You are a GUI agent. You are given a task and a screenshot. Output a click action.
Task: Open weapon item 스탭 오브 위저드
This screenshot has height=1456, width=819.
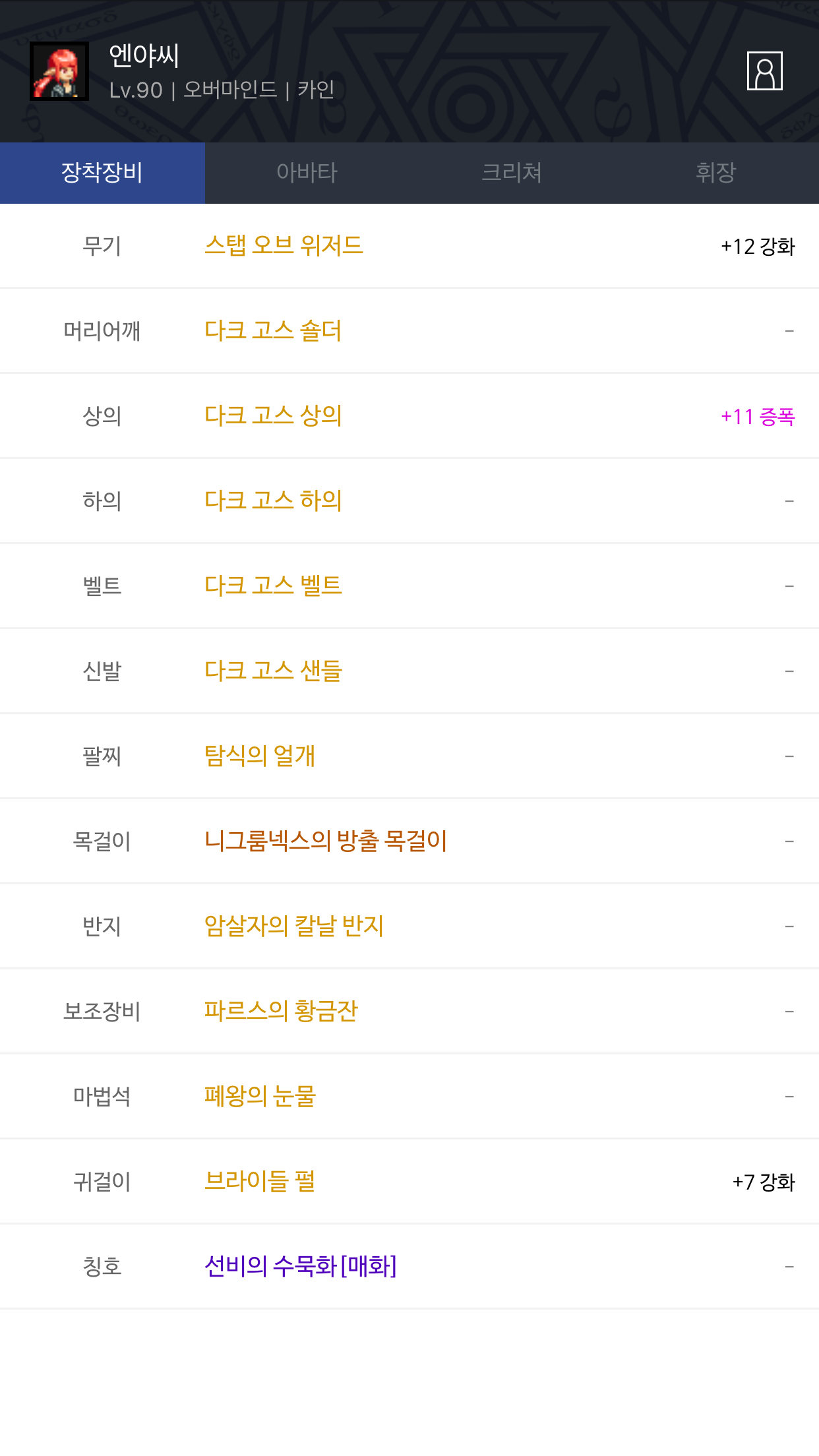(x=284, y=245)
